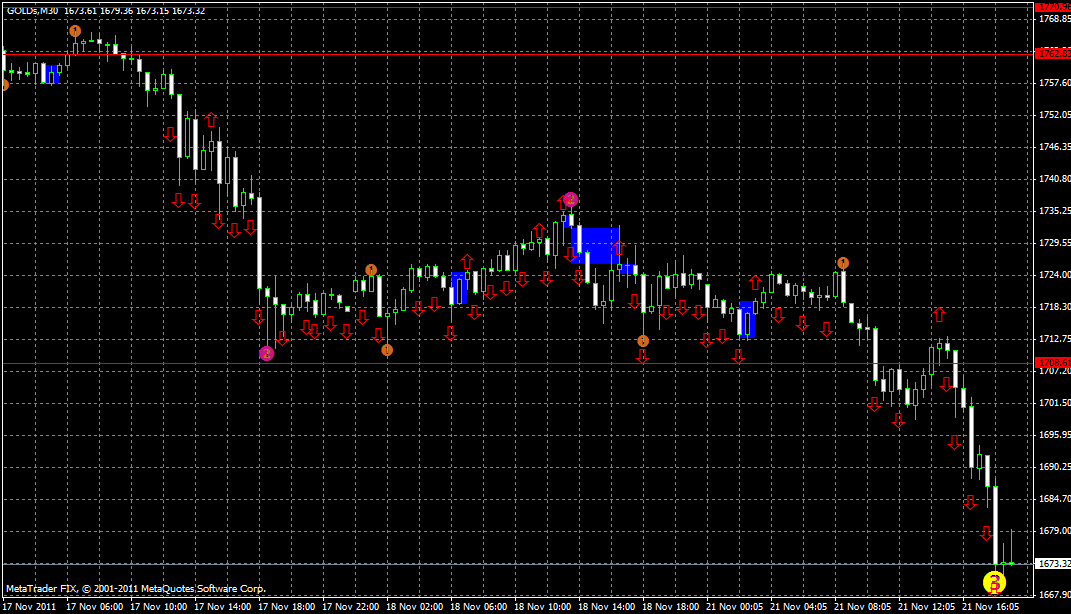Select the magenta exit signal circle near 17 Nov 18:00
Screen dimensions: 1071x614
pos(266,351)
